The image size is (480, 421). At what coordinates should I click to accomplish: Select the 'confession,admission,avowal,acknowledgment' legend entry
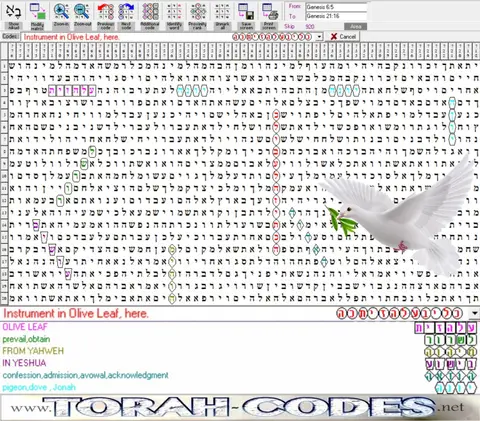pyautogui.click(x=85, y=375)
